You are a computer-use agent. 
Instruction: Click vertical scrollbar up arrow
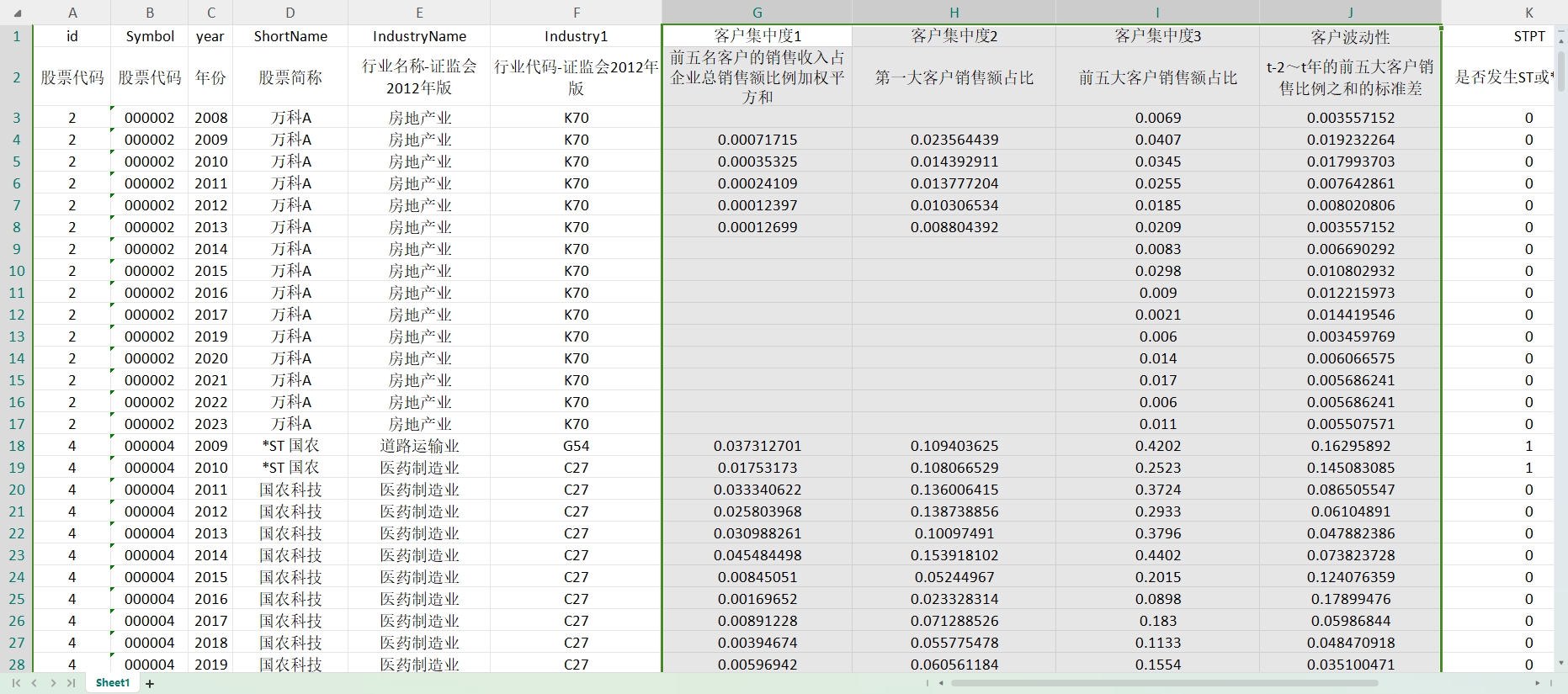(1562, 40)
